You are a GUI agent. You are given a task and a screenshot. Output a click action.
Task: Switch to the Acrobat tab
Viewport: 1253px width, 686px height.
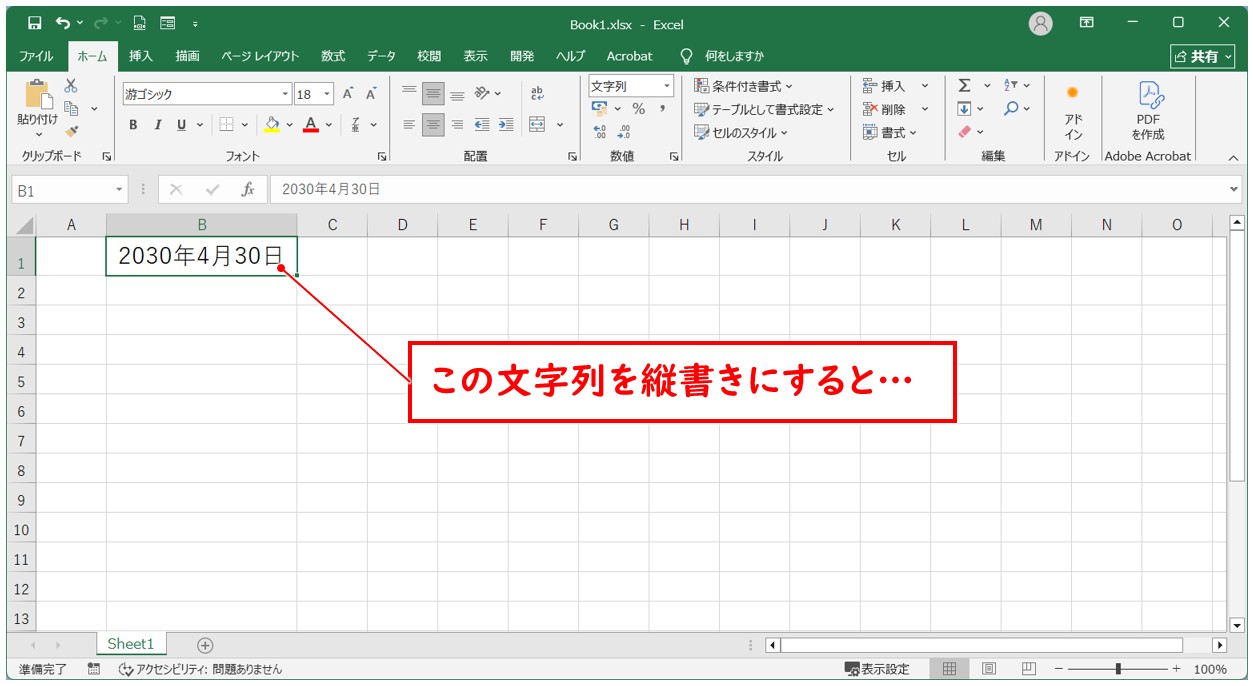click(629, 56)
